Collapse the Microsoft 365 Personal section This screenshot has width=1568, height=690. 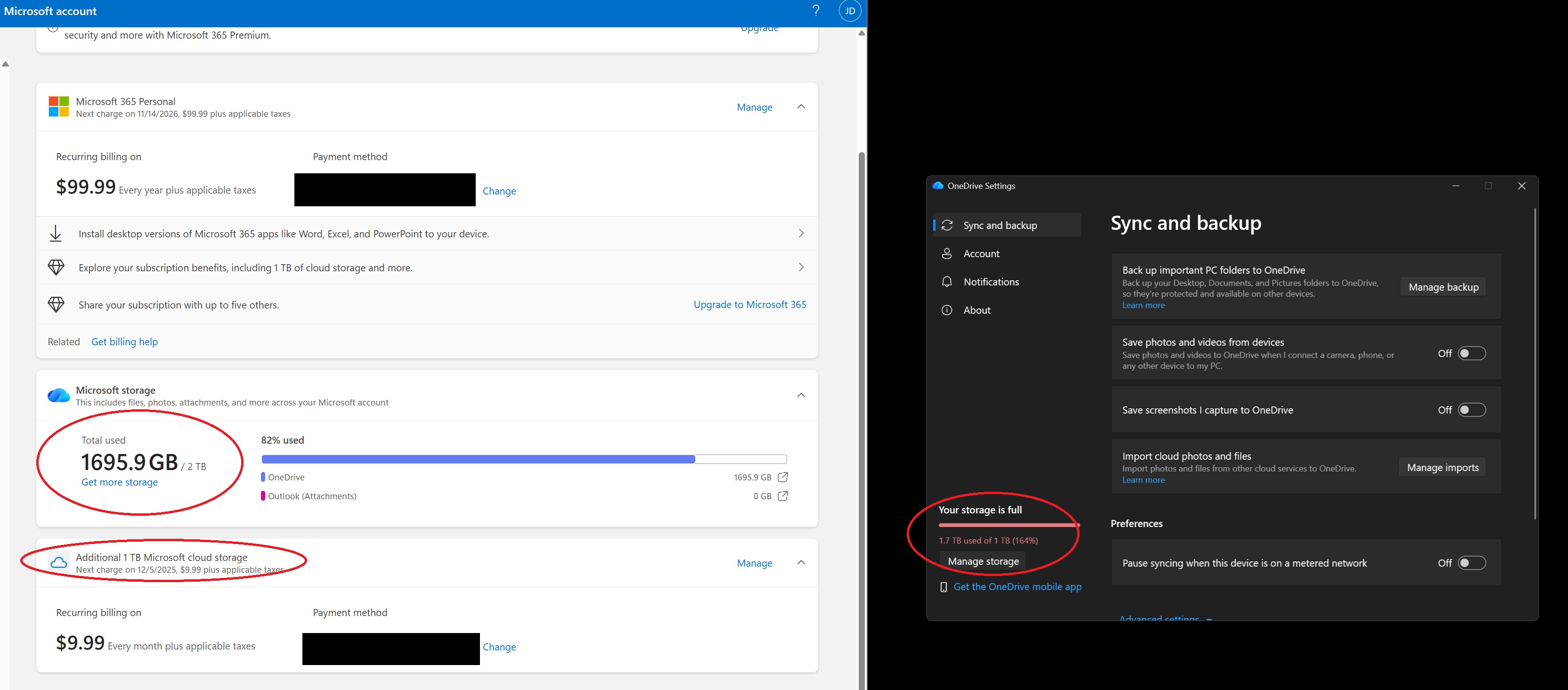click(801, 106)
